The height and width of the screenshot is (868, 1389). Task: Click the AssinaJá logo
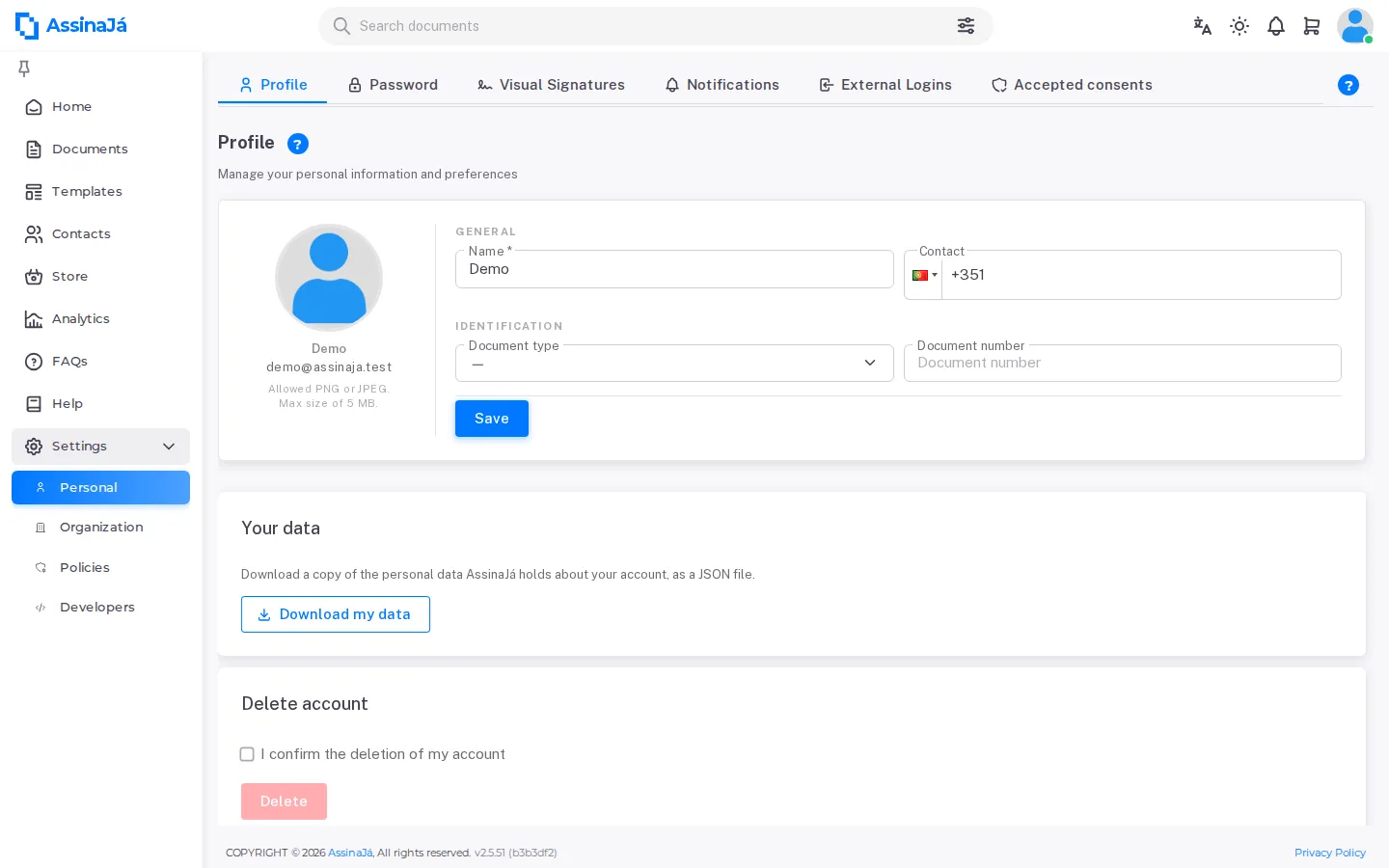pos(70,26)
